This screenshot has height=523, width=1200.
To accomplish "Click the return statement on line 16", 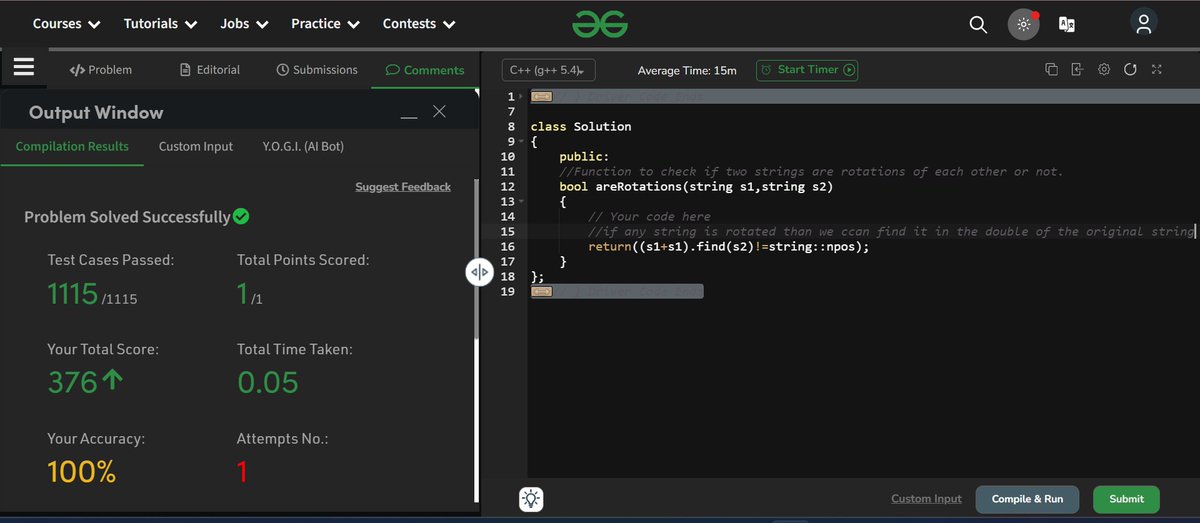I will (x=728, y=247).
